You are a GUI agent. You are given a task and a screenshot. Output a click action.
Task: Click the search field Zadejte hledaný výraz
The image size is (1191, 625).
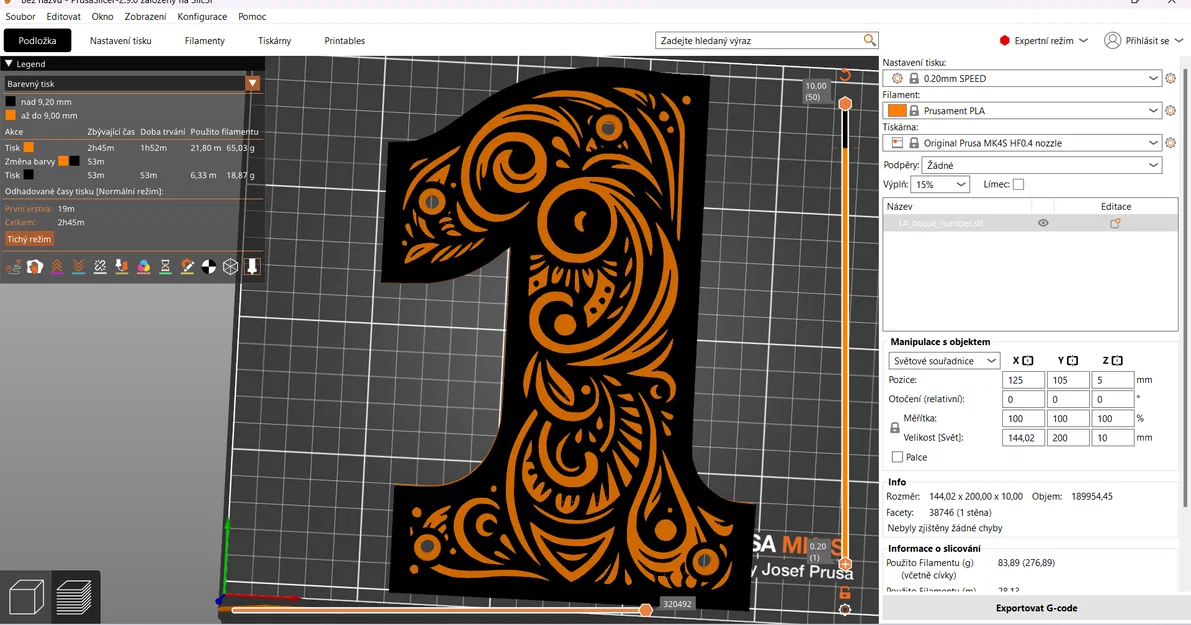pyautogui.click(x=766, y=39)
